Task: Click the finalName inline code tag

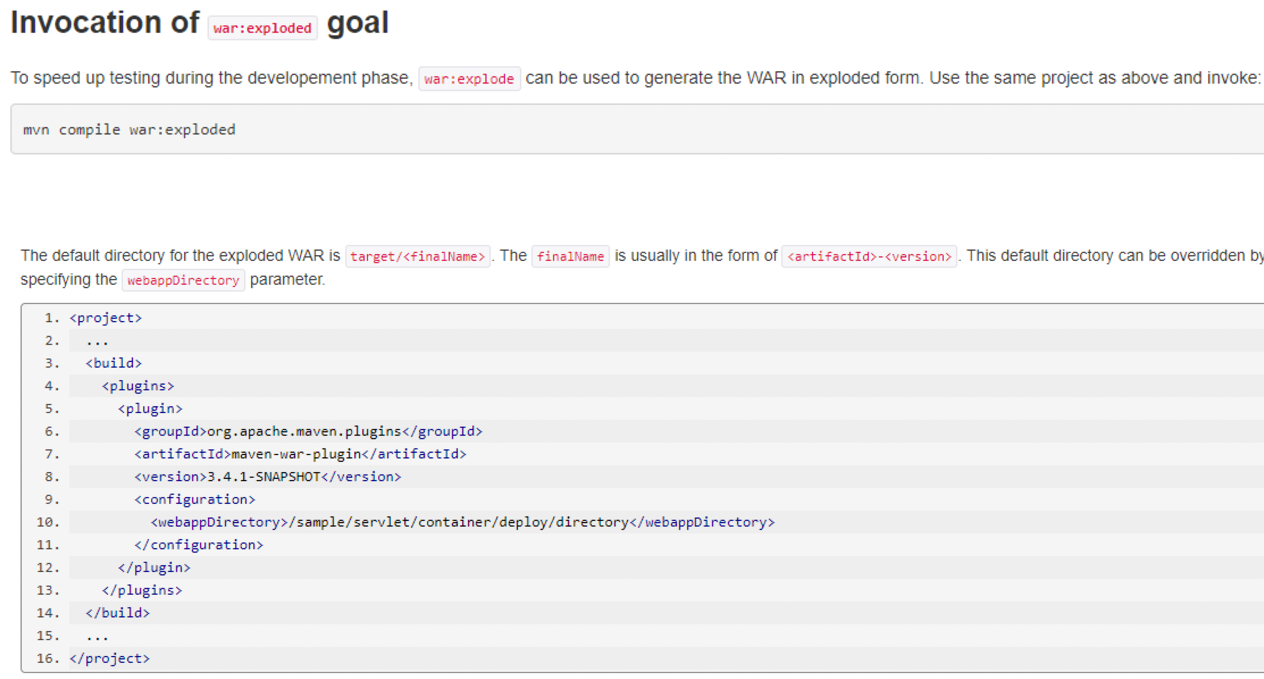Action: pyautogui.click(x=570, y=256)
